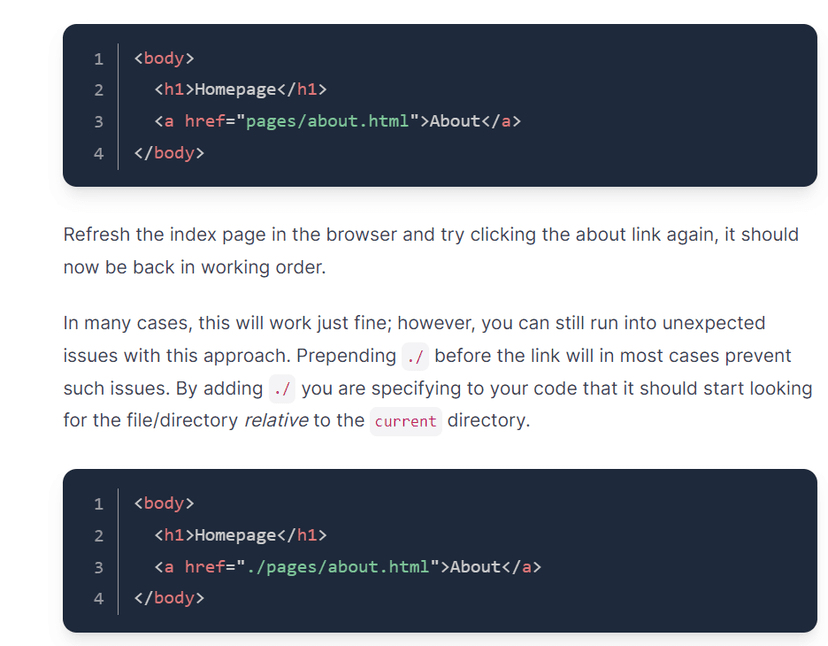Click About anchor text in first code block
This screenshot has height=646, width=828.
click(455, 121)
